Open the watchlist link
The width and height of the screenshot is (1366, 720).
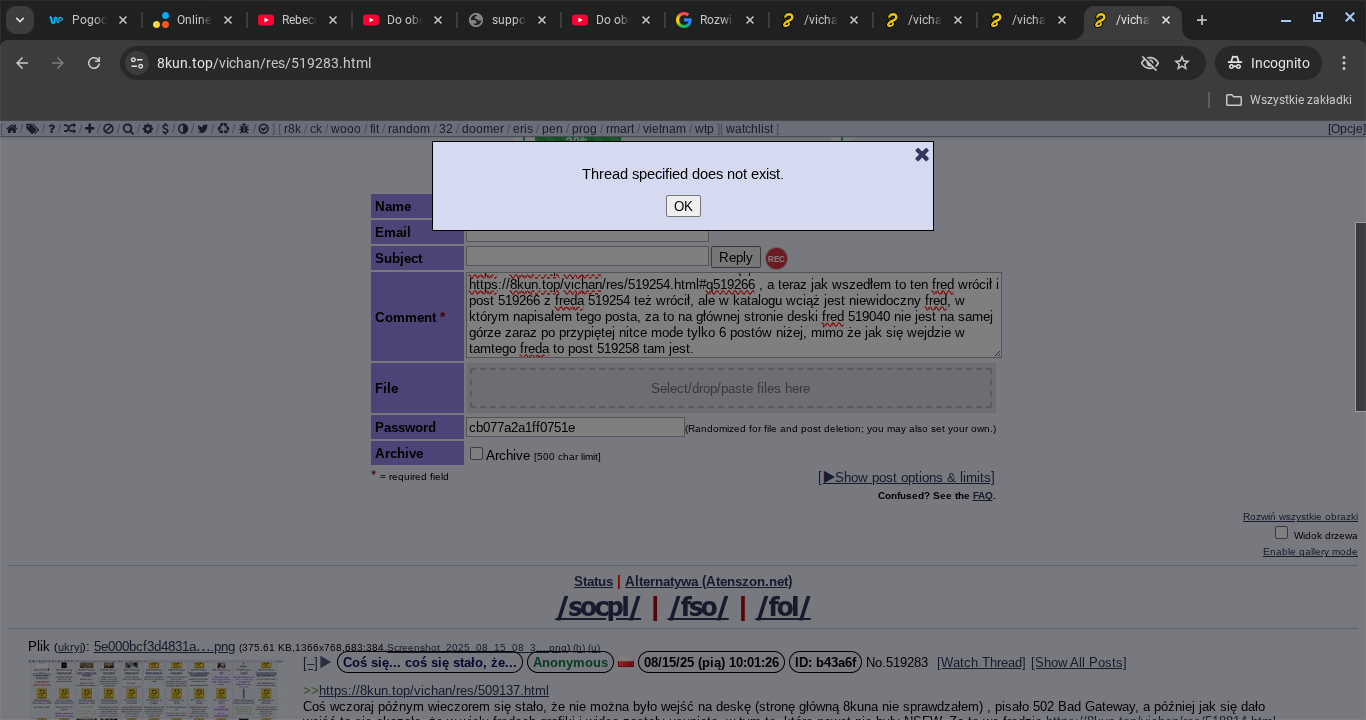[x=749, y=129]
